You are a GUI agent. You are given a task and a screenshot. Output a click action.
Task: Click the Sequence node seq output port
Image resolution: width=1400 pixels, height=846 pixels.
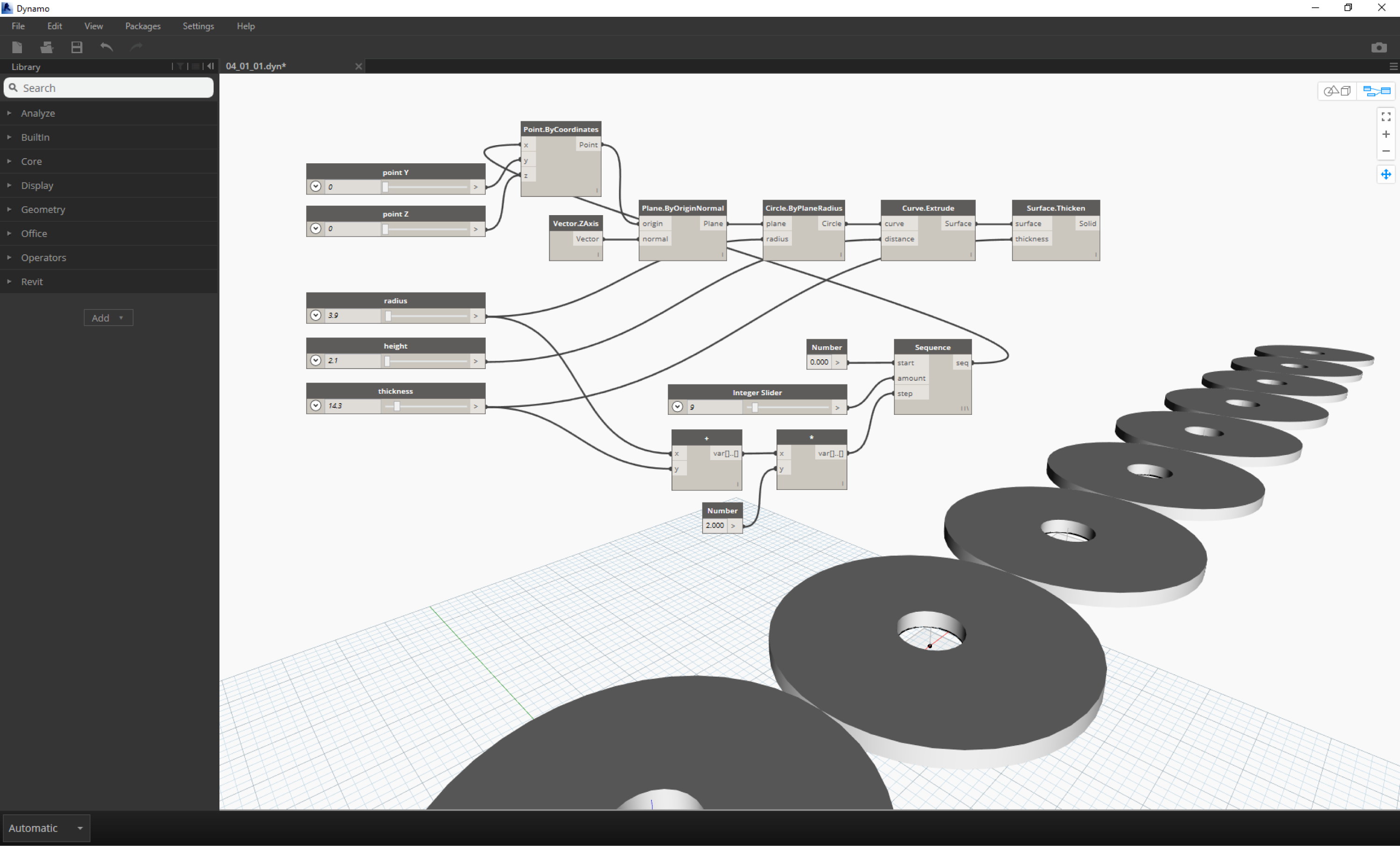[962, 363]
